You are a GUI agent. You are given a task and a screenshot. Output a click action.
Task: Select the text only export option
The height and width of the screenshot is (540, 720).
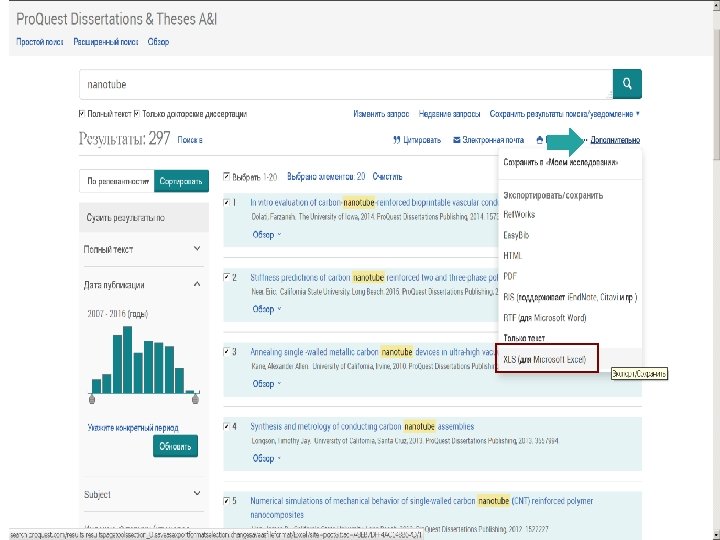pyautogui.click(x=524, y=338)
